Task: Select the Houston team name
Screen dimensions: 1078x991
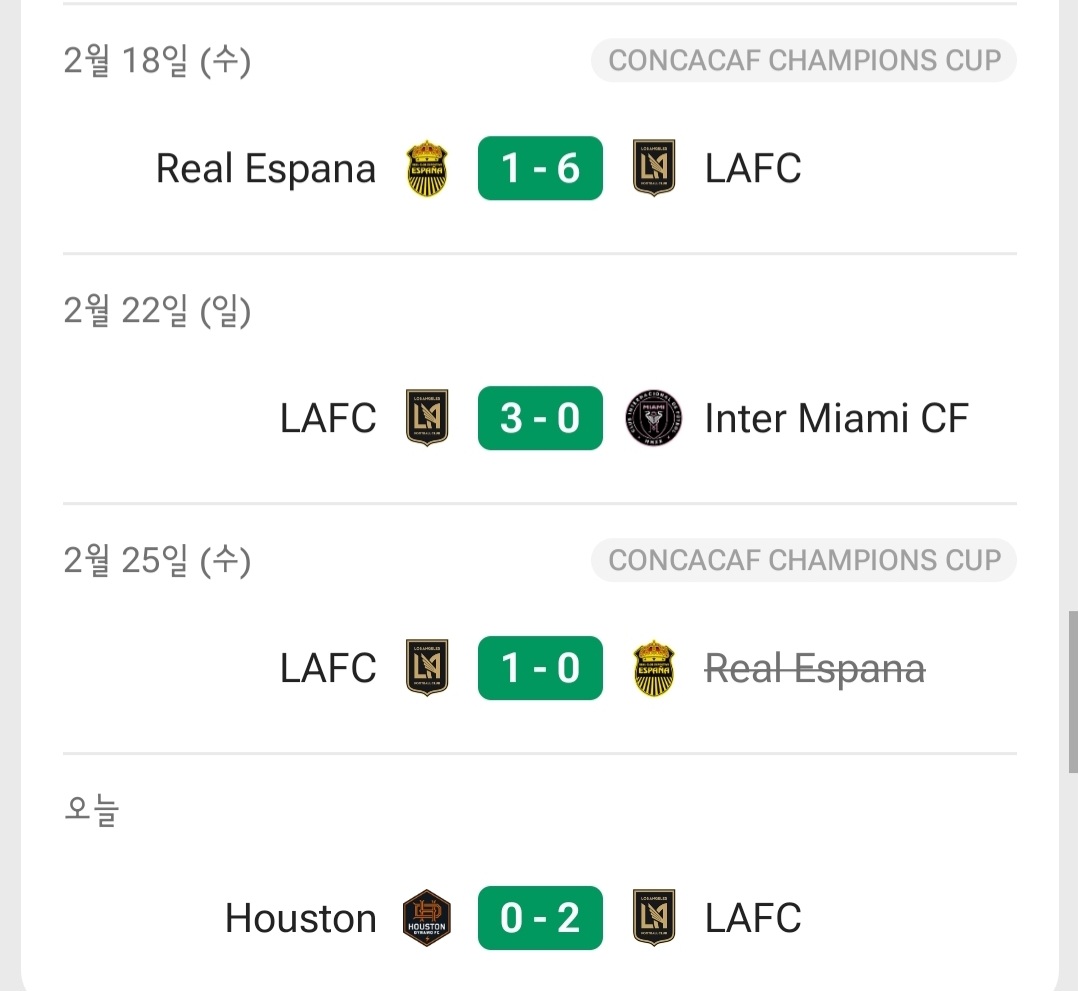Action: click(301, 918)
